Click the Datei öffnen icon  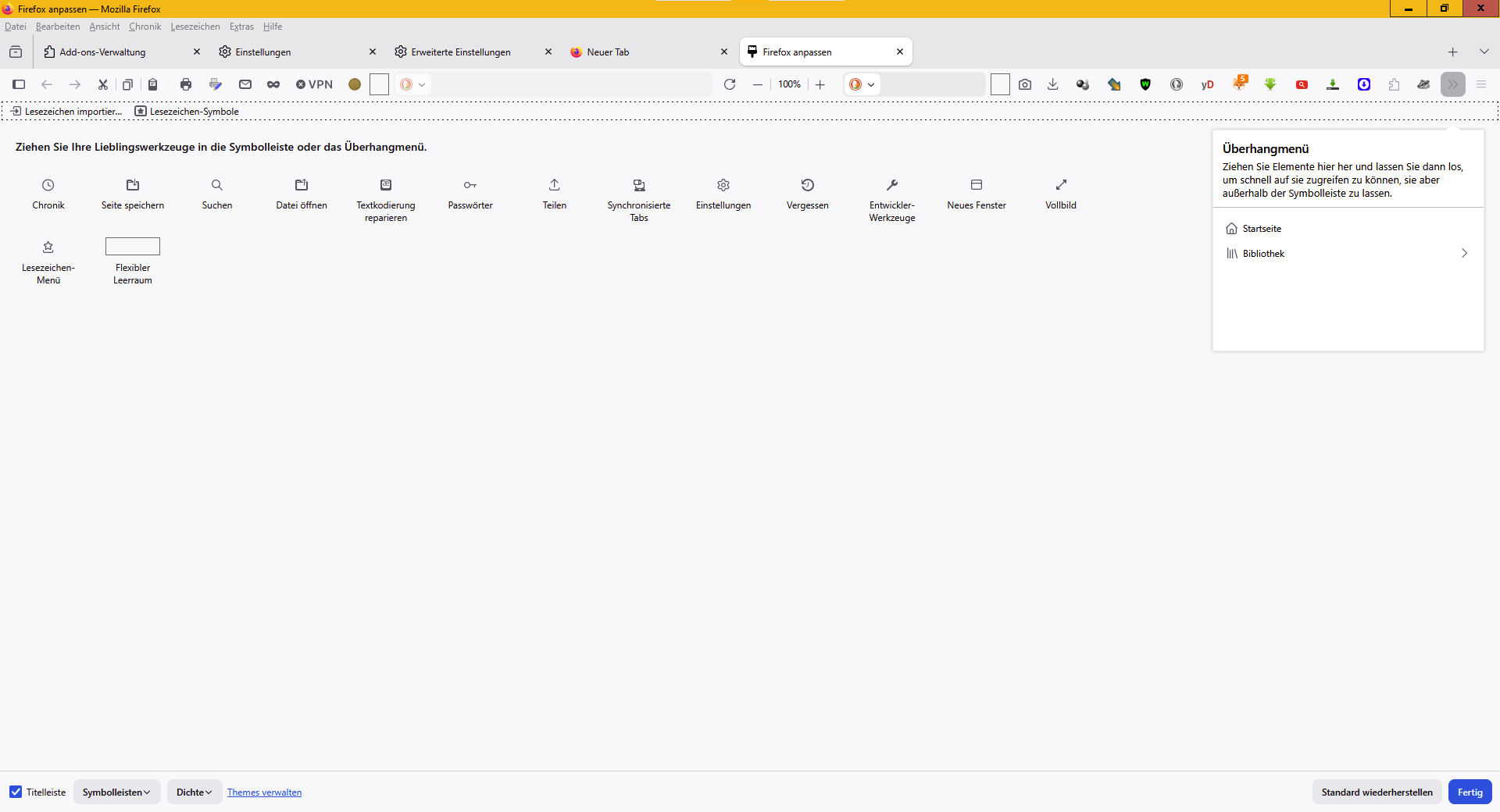click(302, 185)
